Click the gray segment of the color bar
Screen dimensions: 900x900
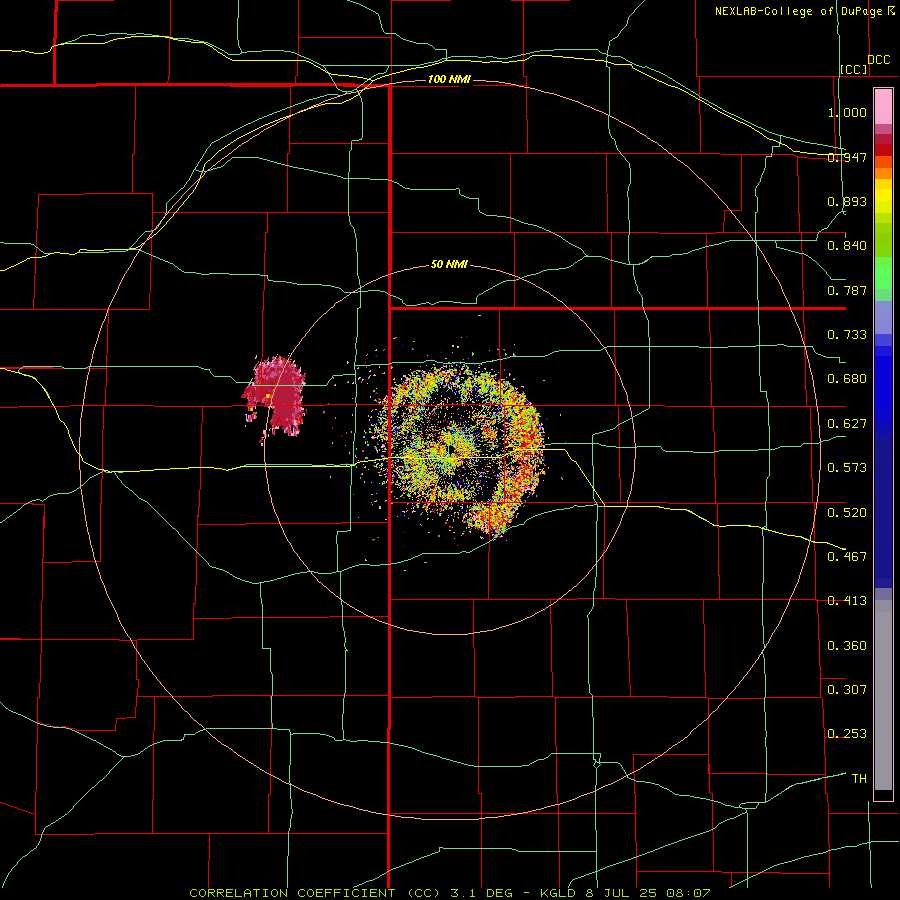(x=883, y=695)
